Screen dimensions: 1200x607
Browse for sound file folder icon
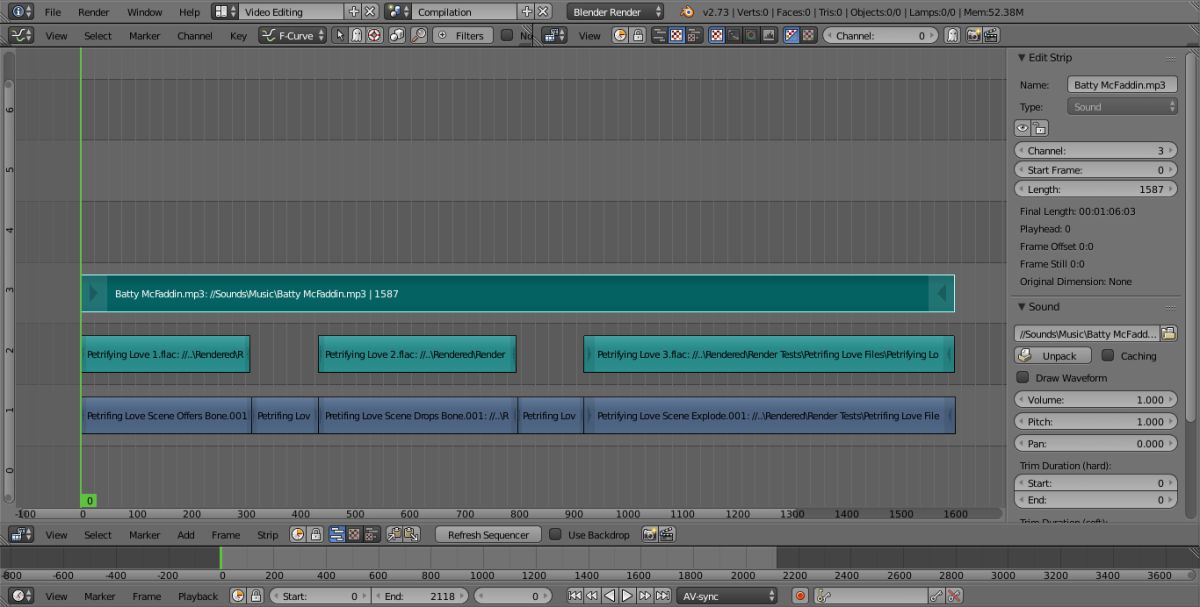(1169, 333)
